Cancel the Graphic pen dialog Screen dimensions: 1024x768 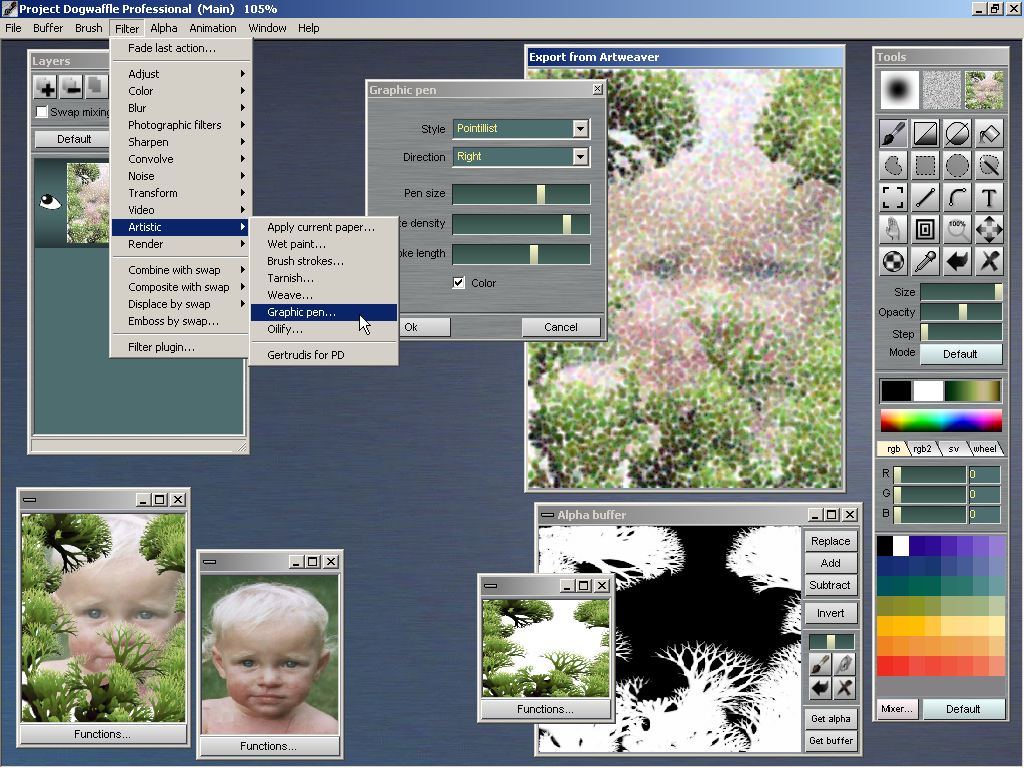coord(560,327)
